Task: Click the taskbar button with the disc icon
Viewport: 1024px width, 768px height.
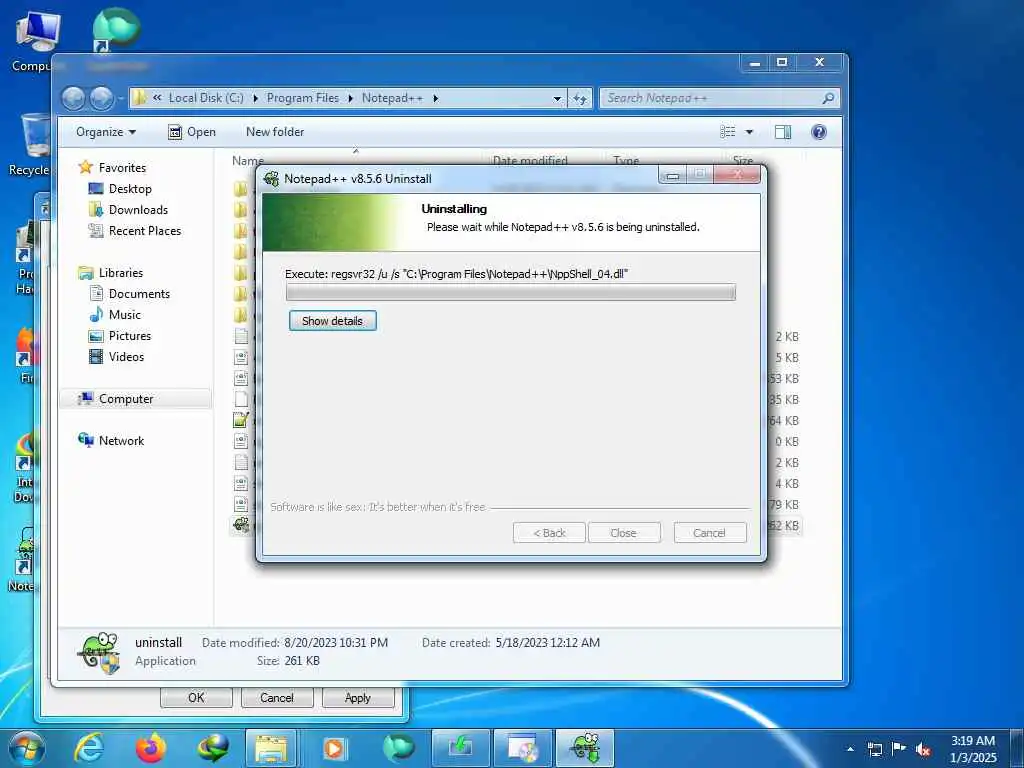Action: tap(522, 748)
